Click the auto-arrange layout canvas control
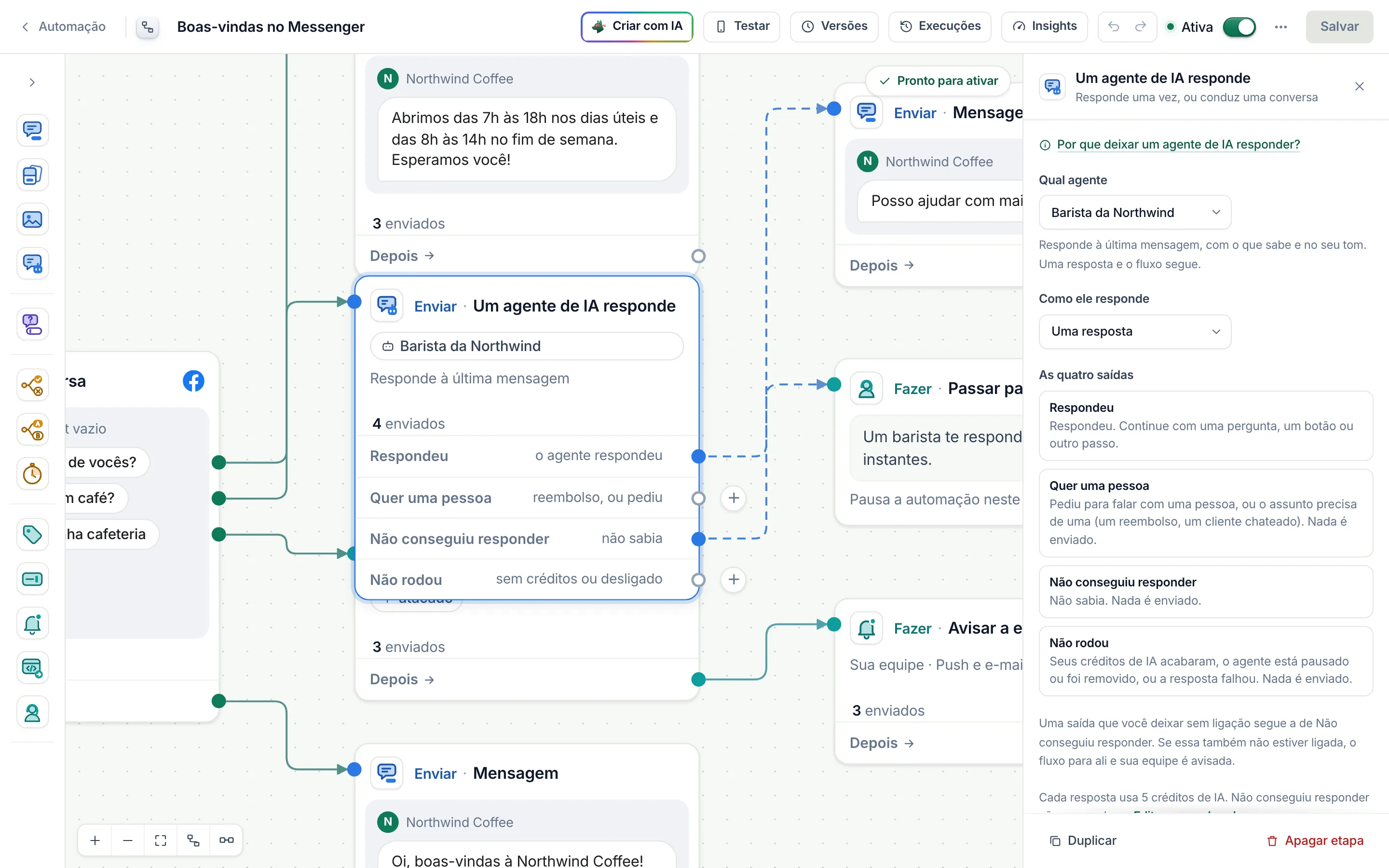The height and width of the screenshot is (868, 1389). [193, 841]
